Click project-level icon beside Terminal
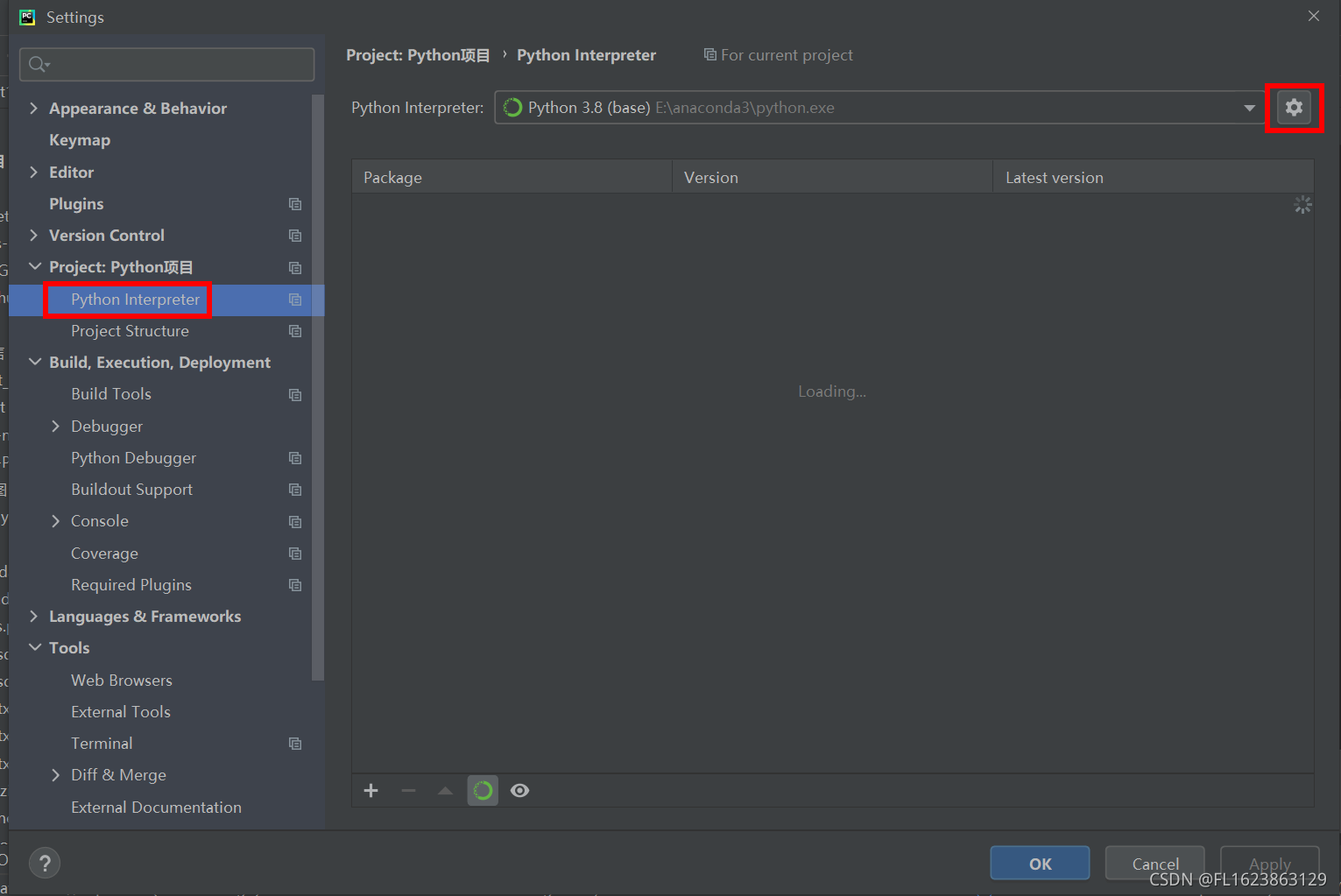The image size is (1341, 896). pyautogui.click(x=295, y=744)
